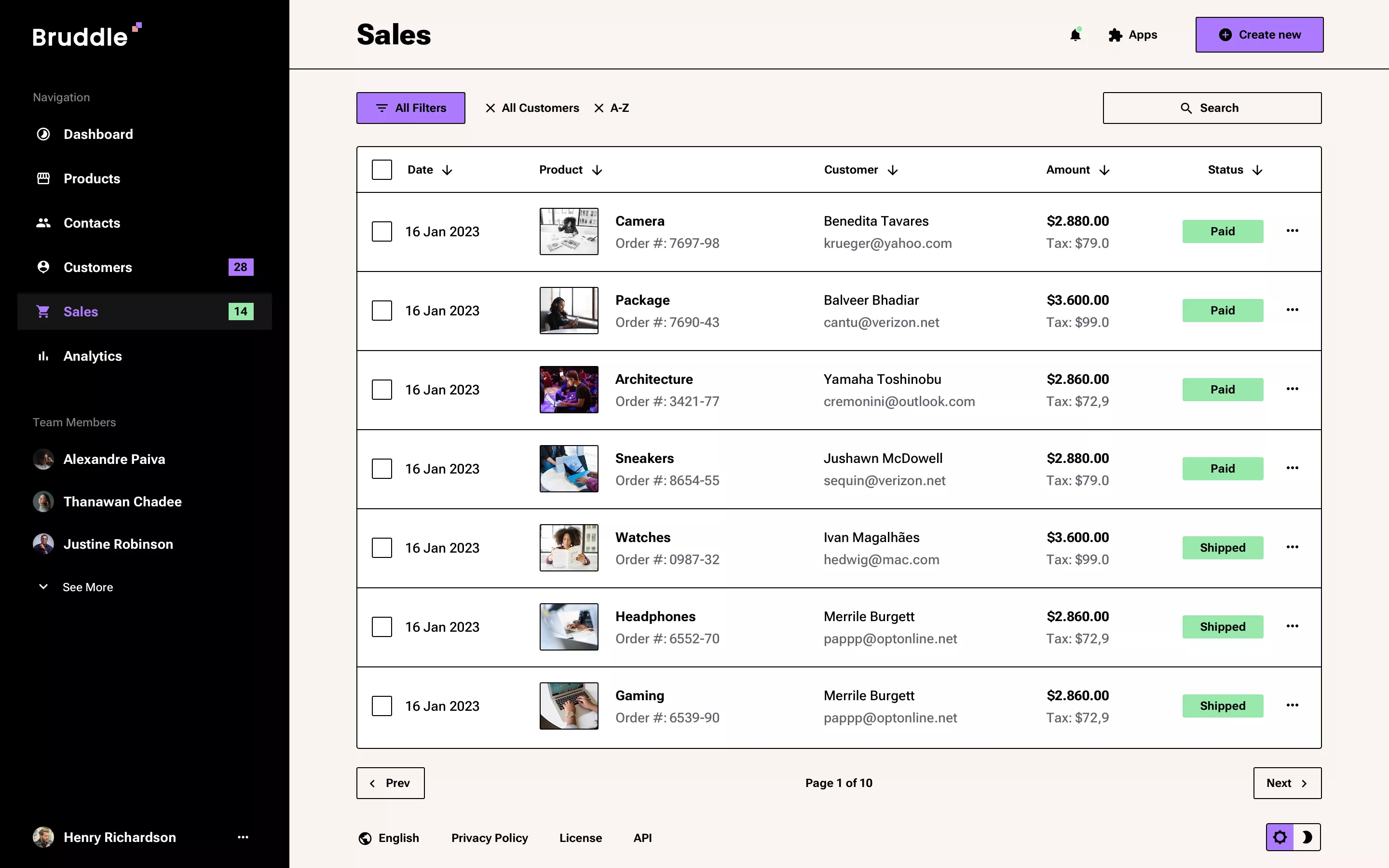Toggle the select-all checkbox in table header
The height and width of the screenshot is (868, 1389).
381,169
